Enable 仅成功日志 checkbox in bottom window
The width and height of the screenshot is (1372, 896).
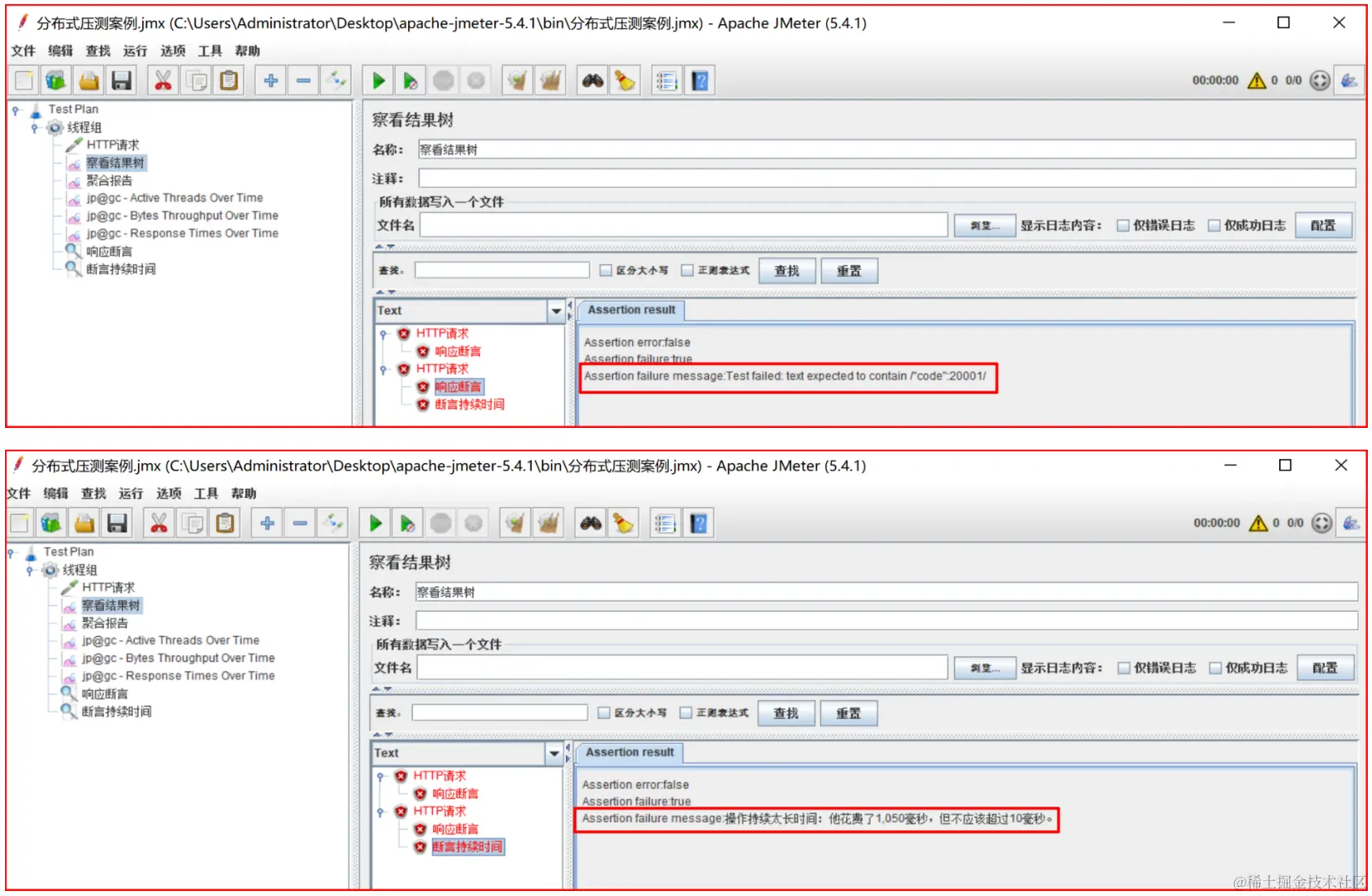(x=1216, y=668)
